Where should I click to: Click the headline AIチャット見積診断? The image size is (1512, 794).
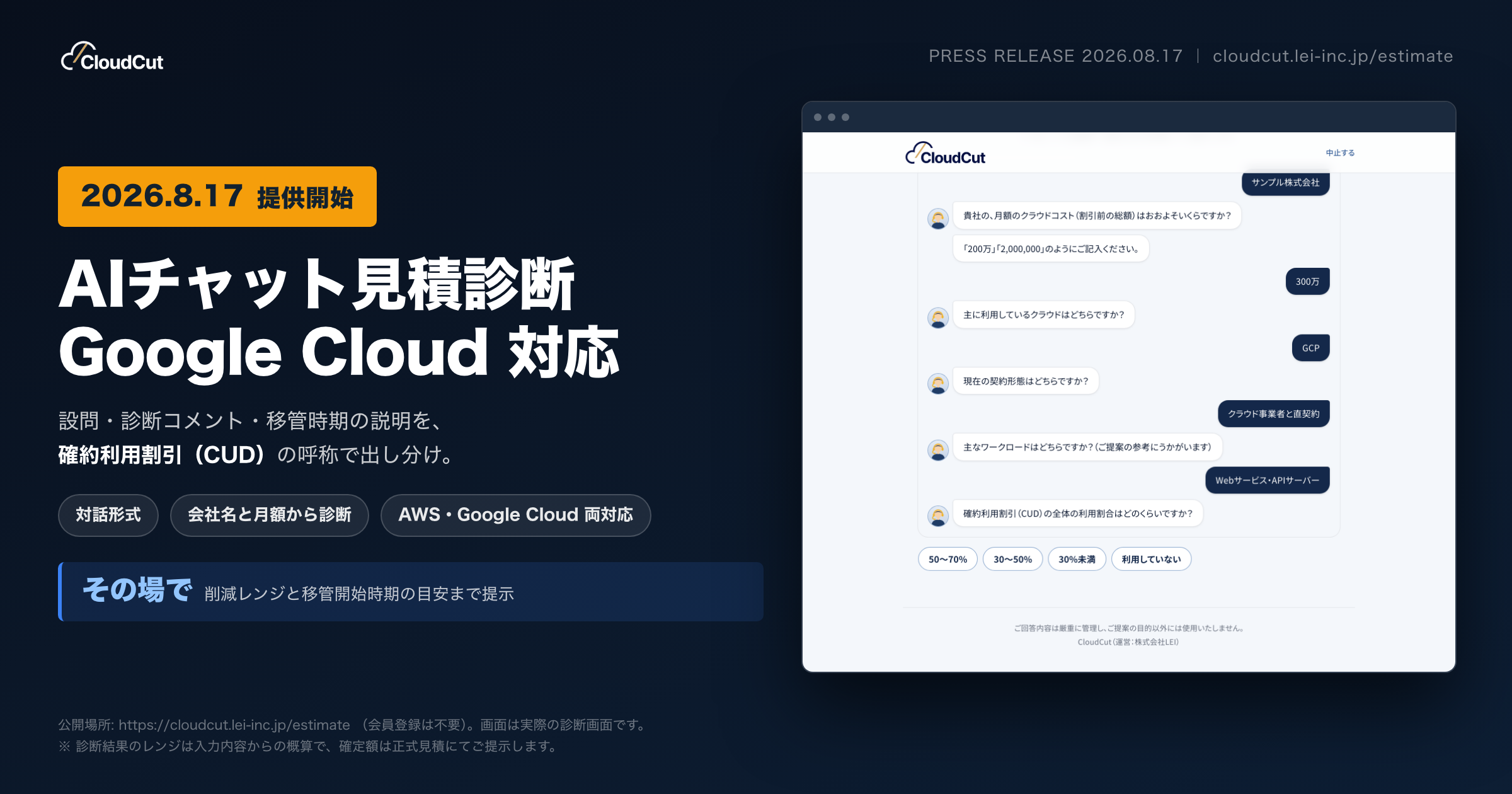click(x=317, y=284)
